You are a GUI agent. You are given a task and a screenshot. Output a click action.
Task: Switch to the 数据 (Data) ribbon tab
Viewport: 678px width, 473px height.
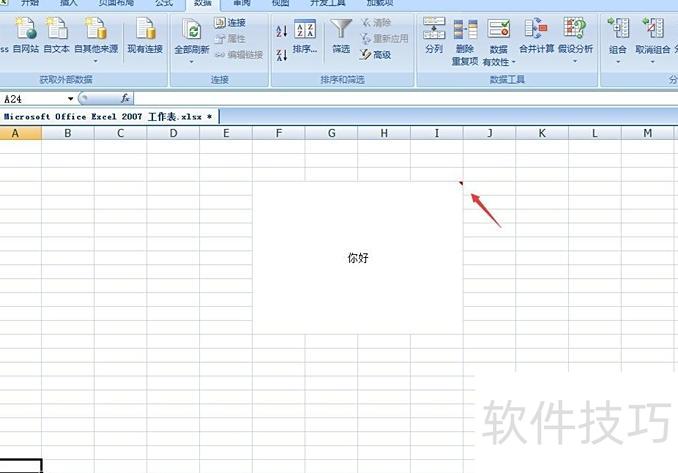[x=203, y=3]
